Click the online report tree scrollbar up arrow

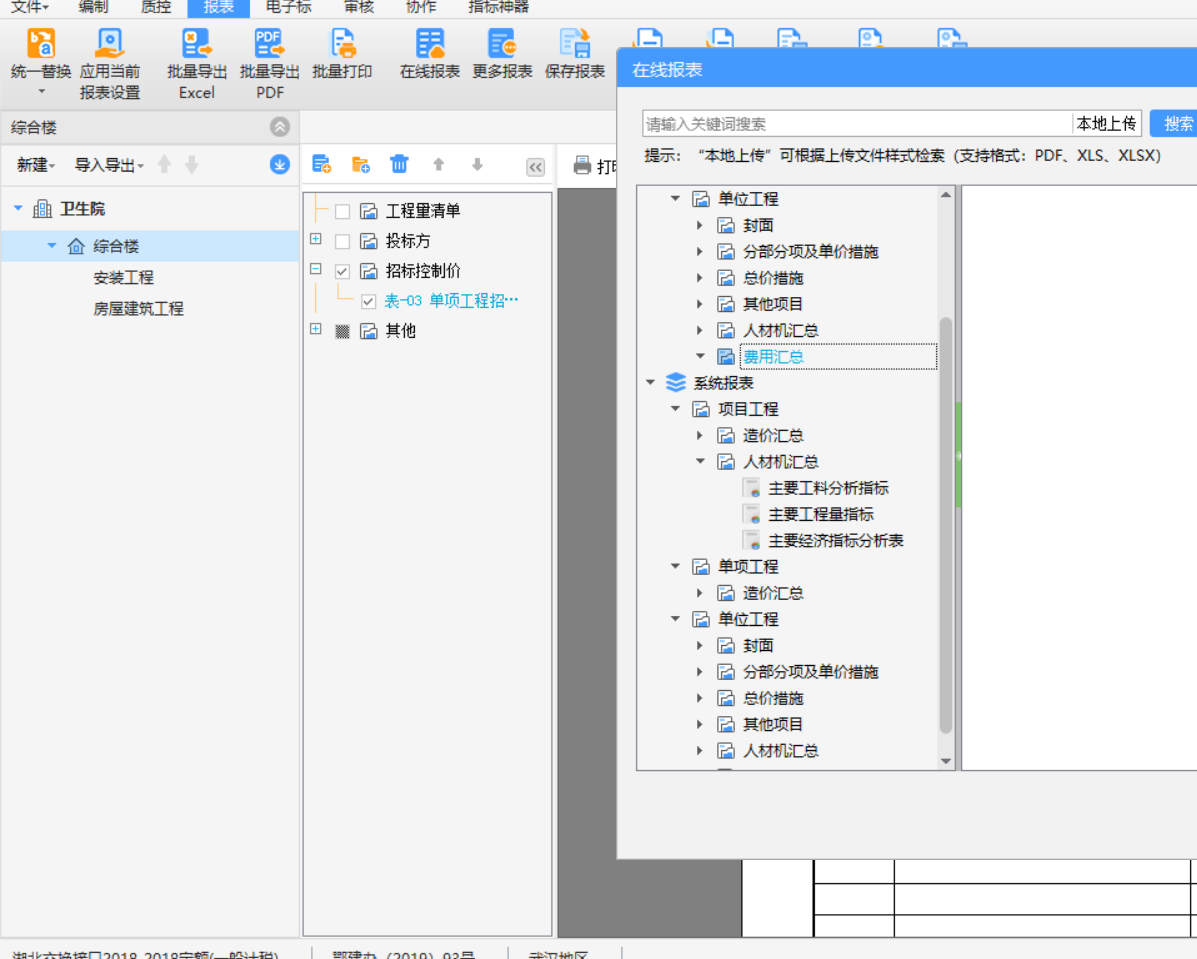coord(946,195)
